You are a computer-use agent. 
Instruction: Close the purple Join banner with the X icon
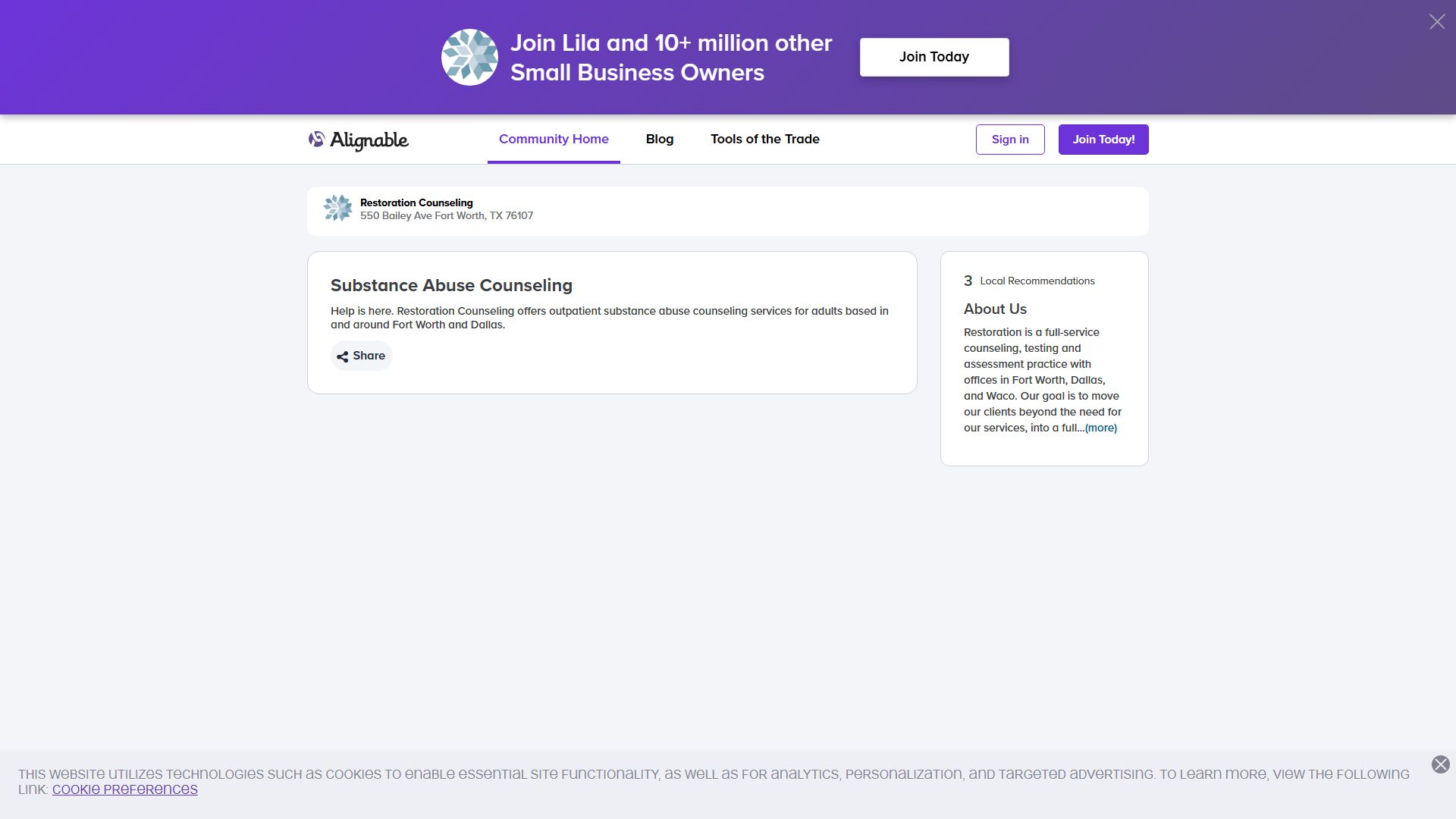[1436, 22]
